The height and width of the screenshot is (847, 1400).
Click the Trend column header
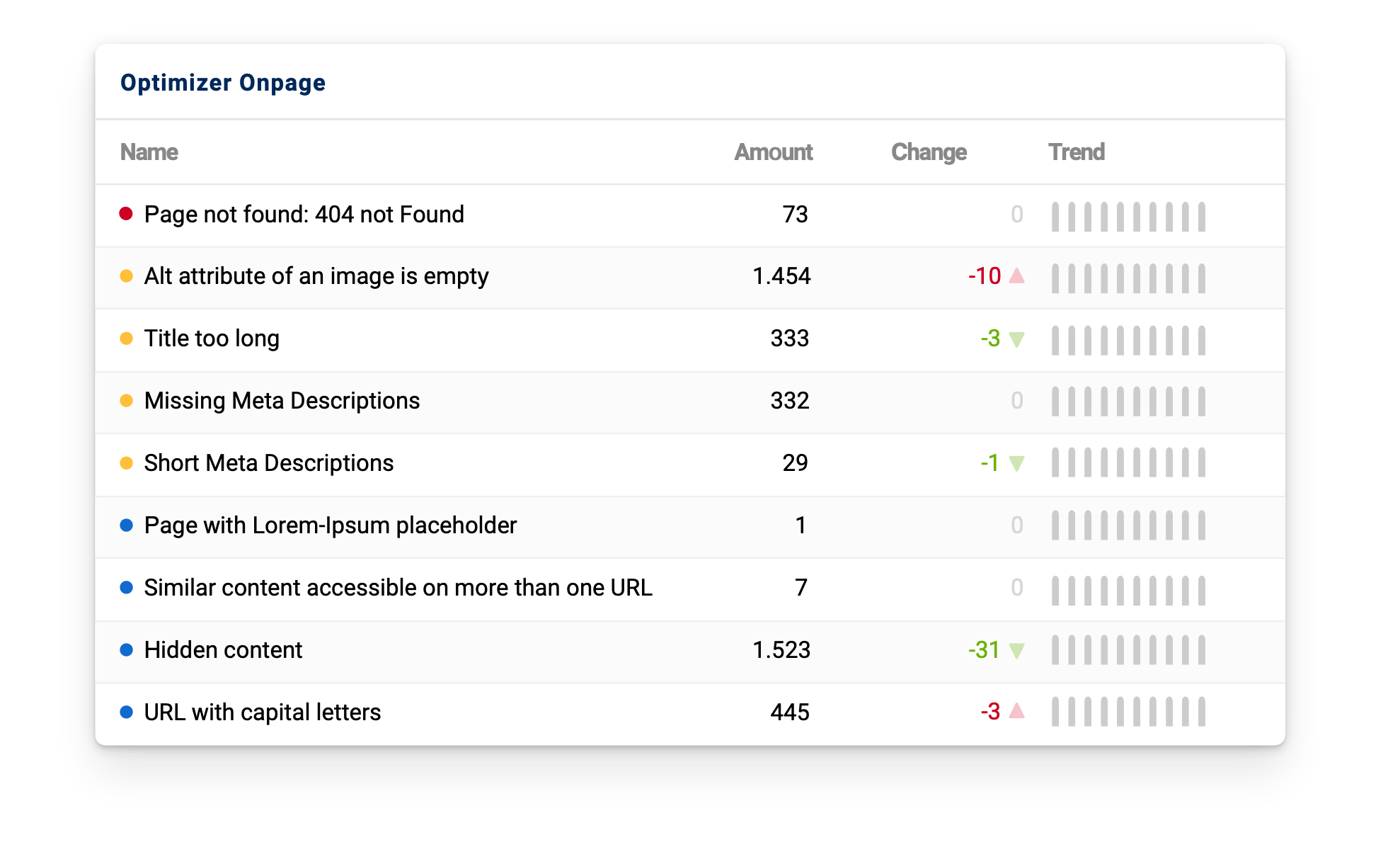(x=1076, y=152)
